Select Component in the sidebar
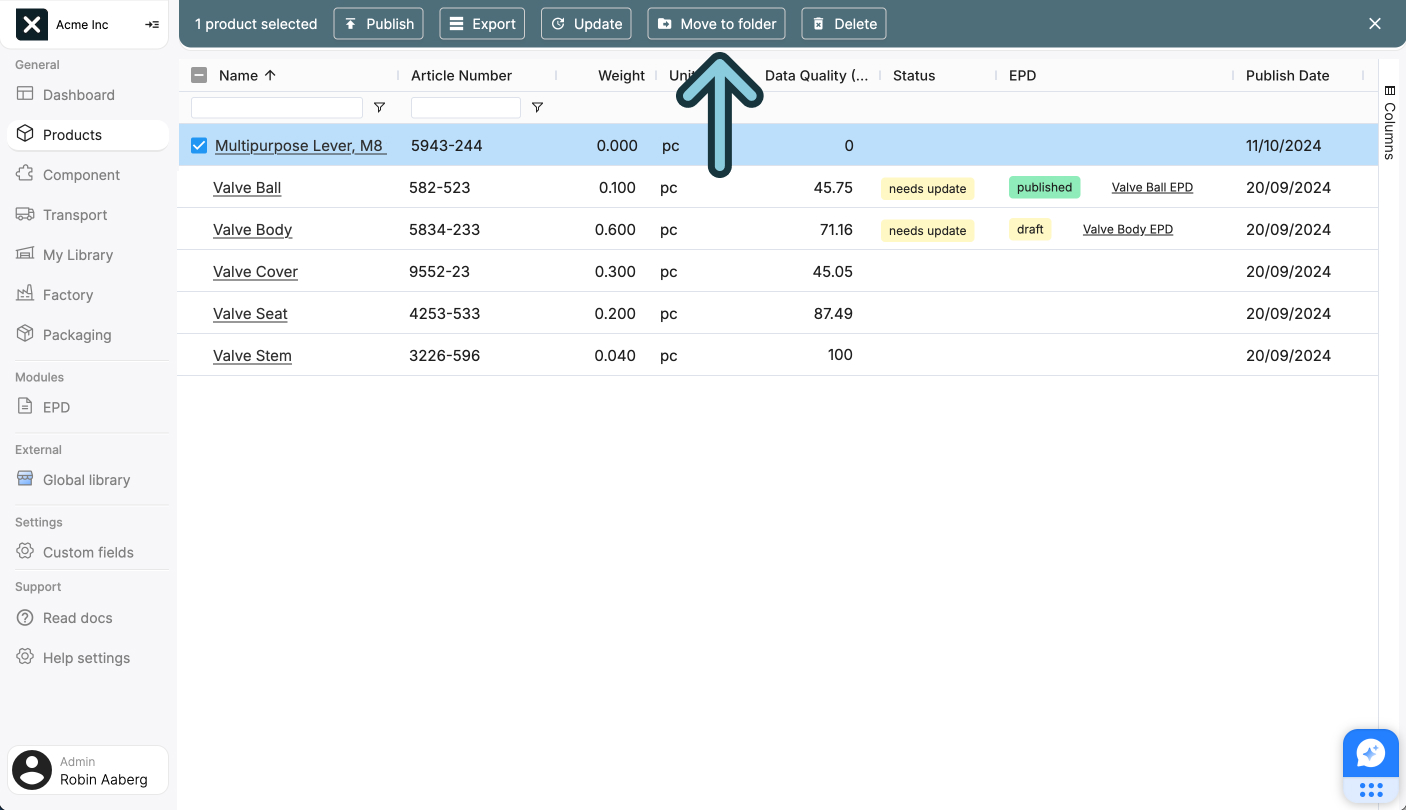Screen dimensions: 1406x810 click(x=80, y=174)
